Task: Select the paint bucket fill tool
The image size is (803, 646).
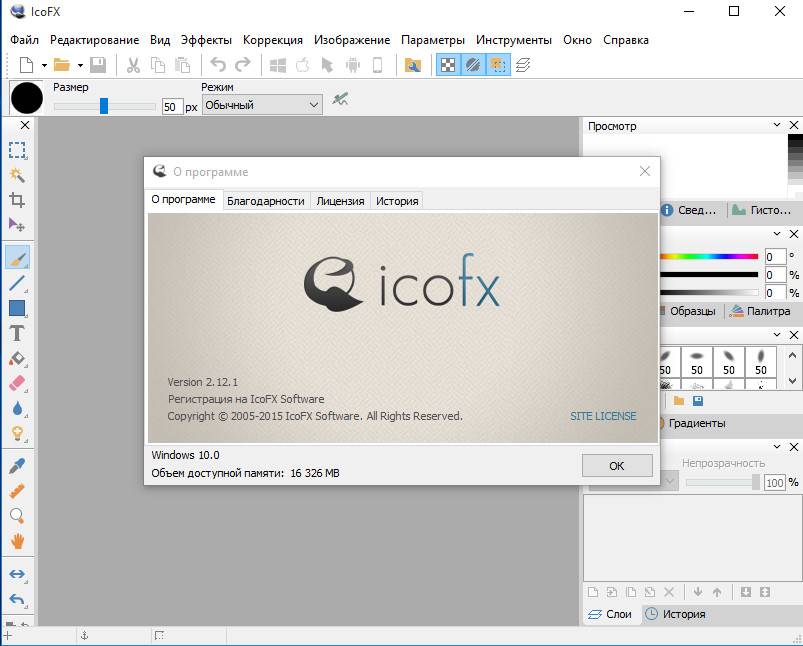Action: pos(17,358)
